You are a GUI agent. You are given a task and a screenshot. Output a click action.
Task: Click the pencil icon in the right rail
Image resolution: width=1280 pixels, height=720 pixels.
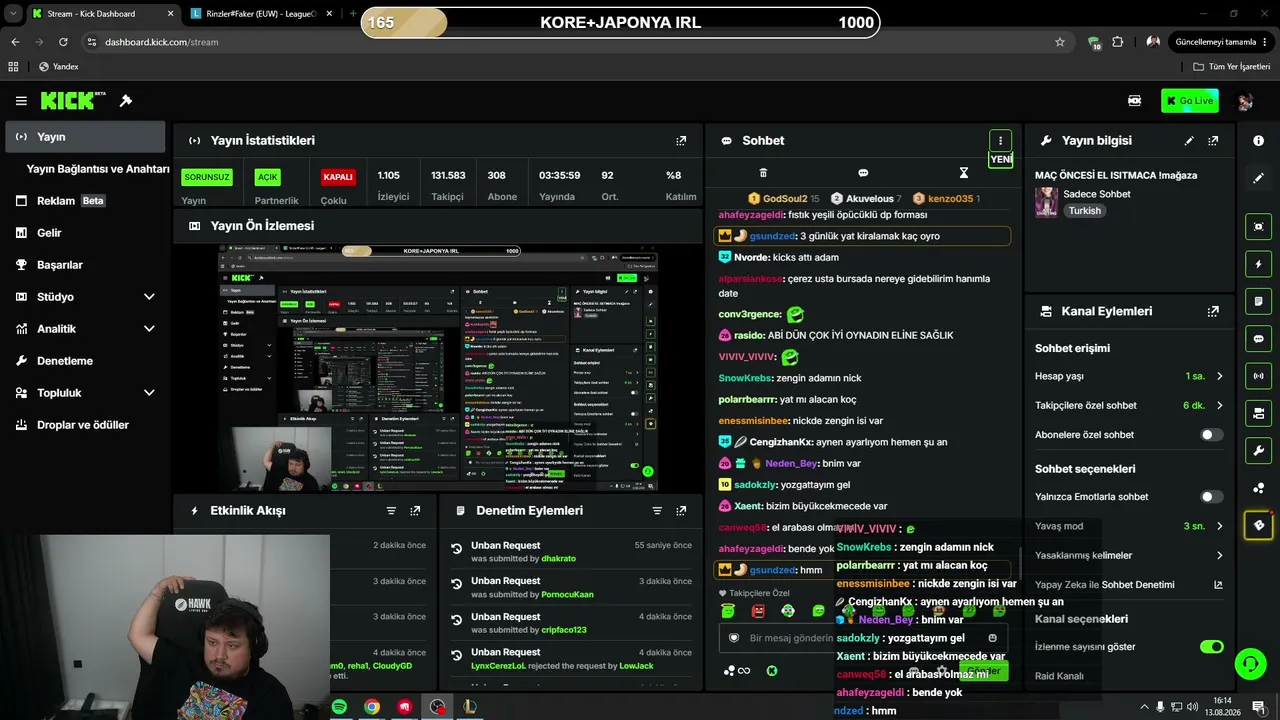pyautogui.click(x=1259, y=178)
